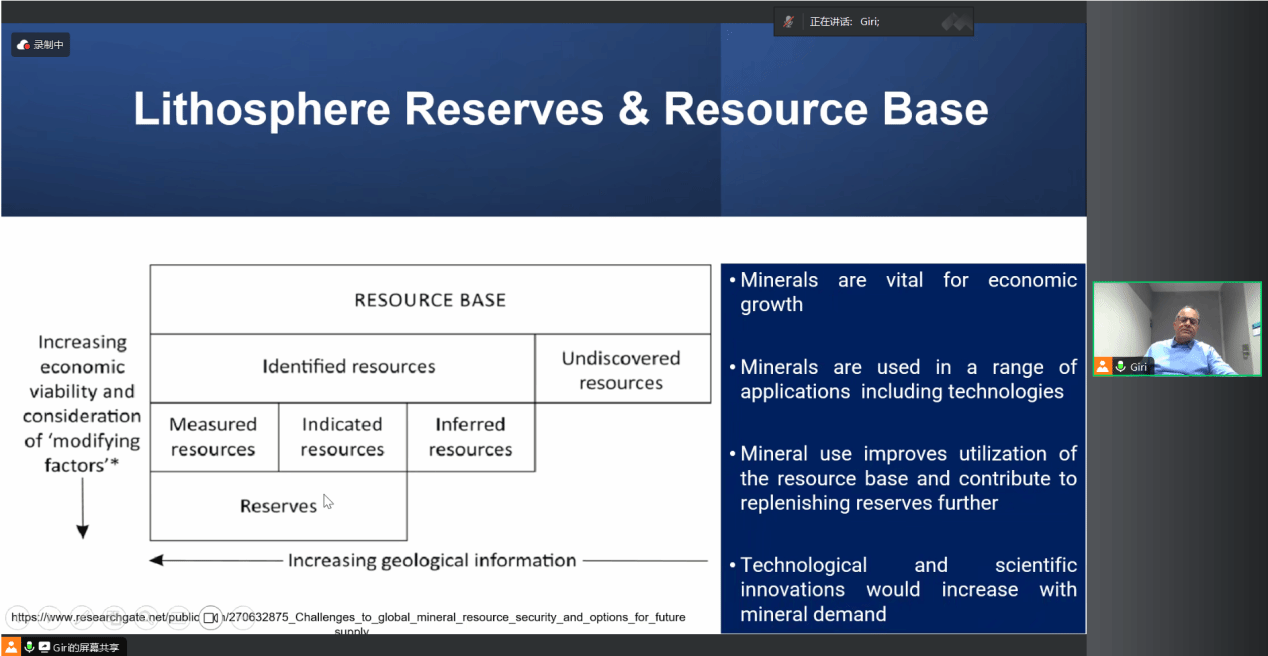Click the muted microphone icon in speaker bar
1268x656 pixels.
tap(789, 22)
